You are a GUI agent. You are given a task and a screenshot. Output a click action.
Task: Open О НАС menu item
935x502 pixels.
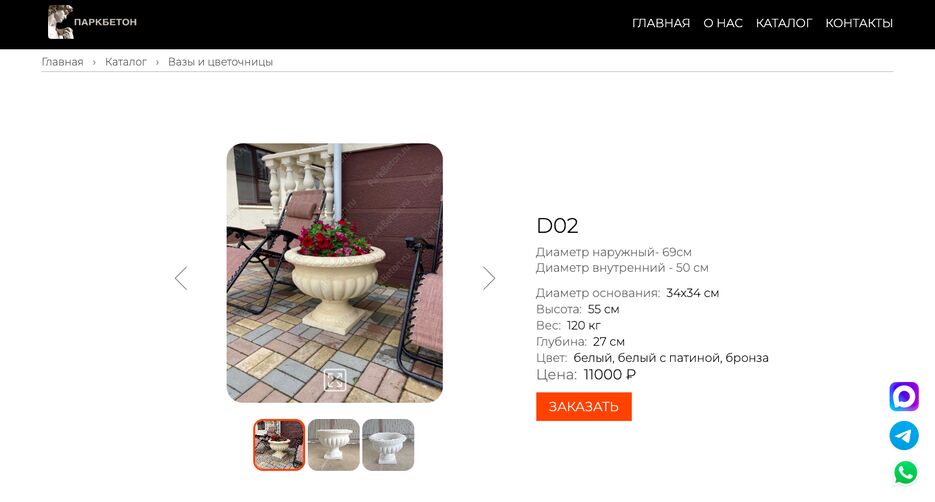coord(723,23)
